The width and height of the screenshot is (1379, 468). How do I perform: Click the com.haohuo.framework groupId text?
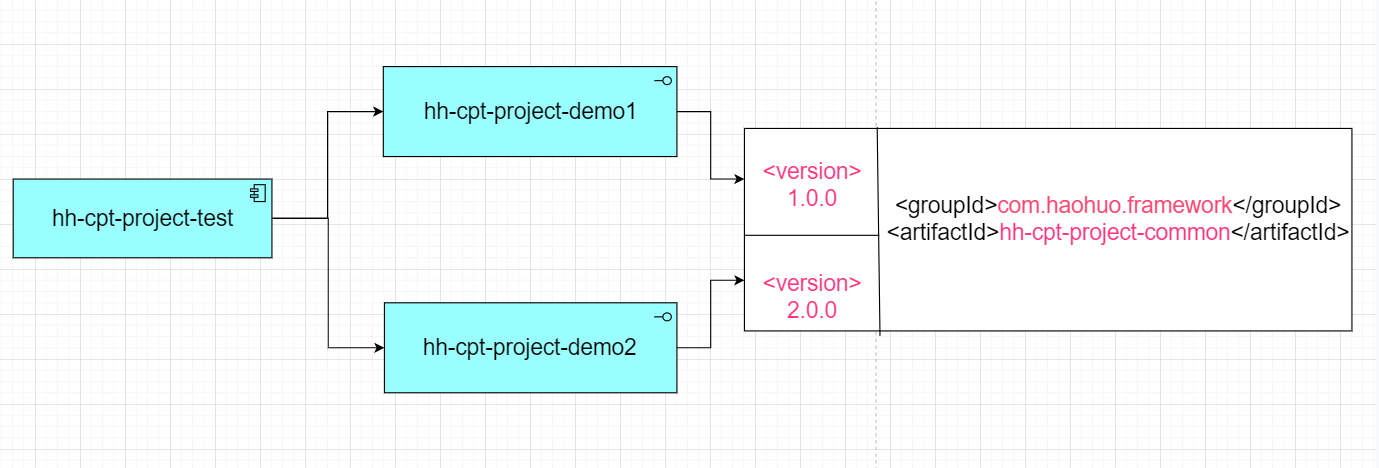[1112, 206]
